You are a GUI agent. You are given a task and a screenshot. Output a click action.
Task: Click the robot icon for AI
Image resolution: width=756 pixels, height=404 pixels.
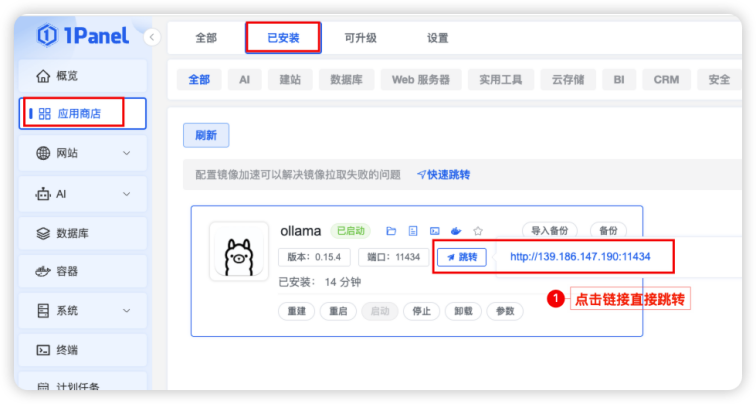43,194
